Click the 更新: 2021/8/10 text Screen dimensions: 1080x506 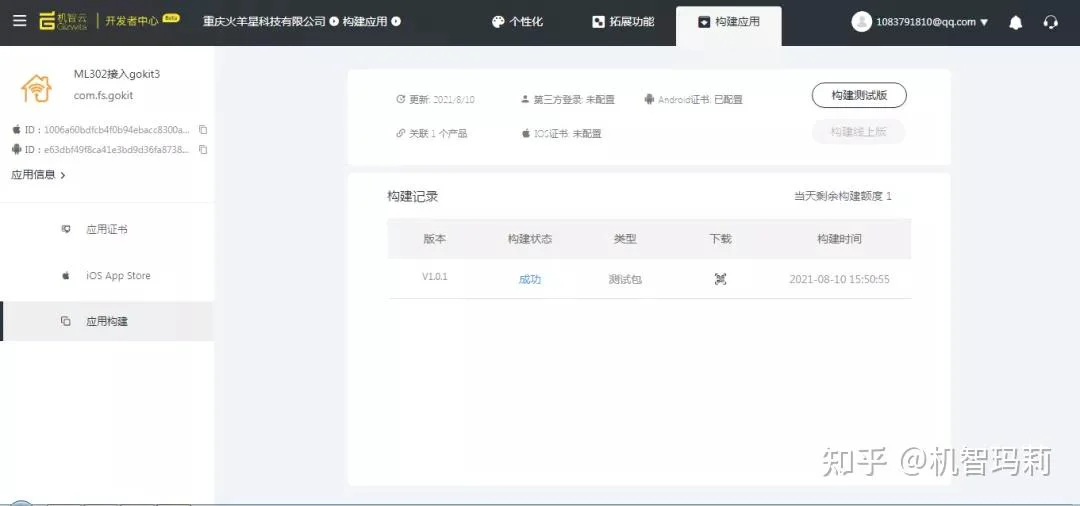coord(442,99)
